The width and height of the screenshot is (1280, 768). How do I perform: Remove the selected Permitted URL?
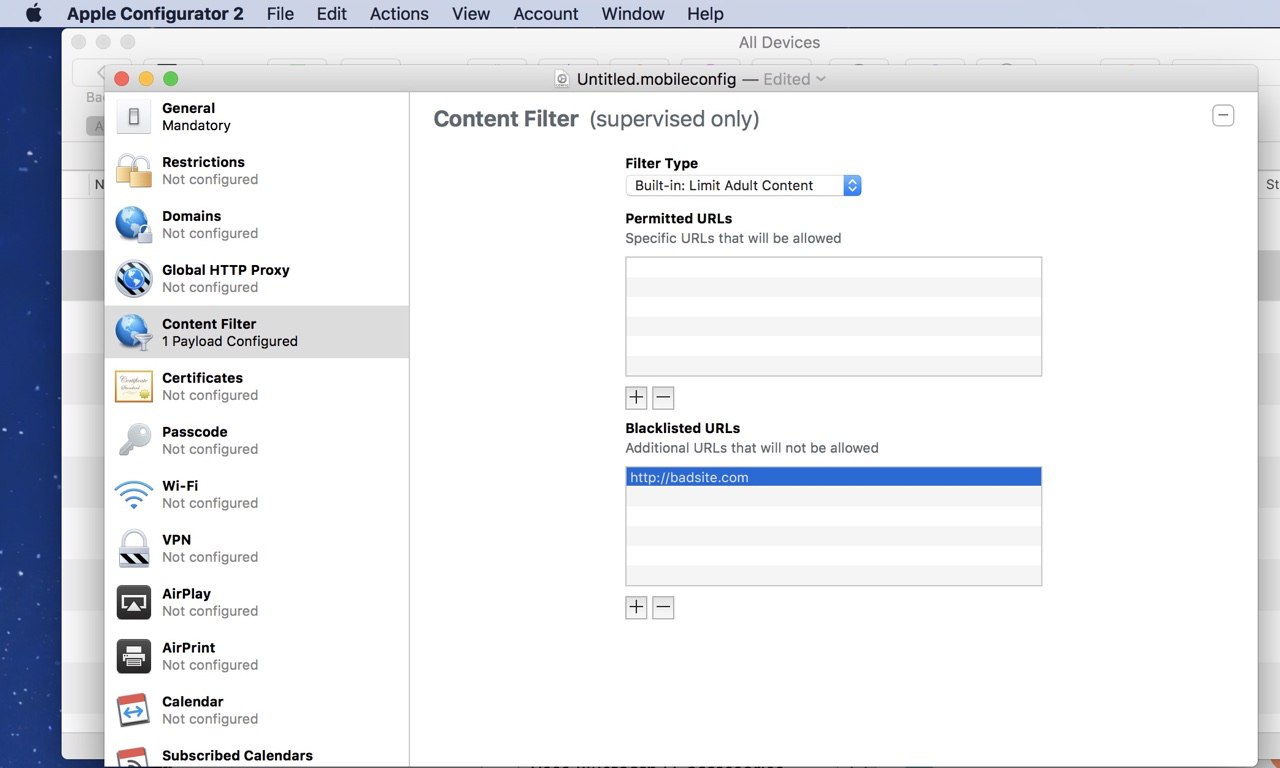[x=663, y=398]
